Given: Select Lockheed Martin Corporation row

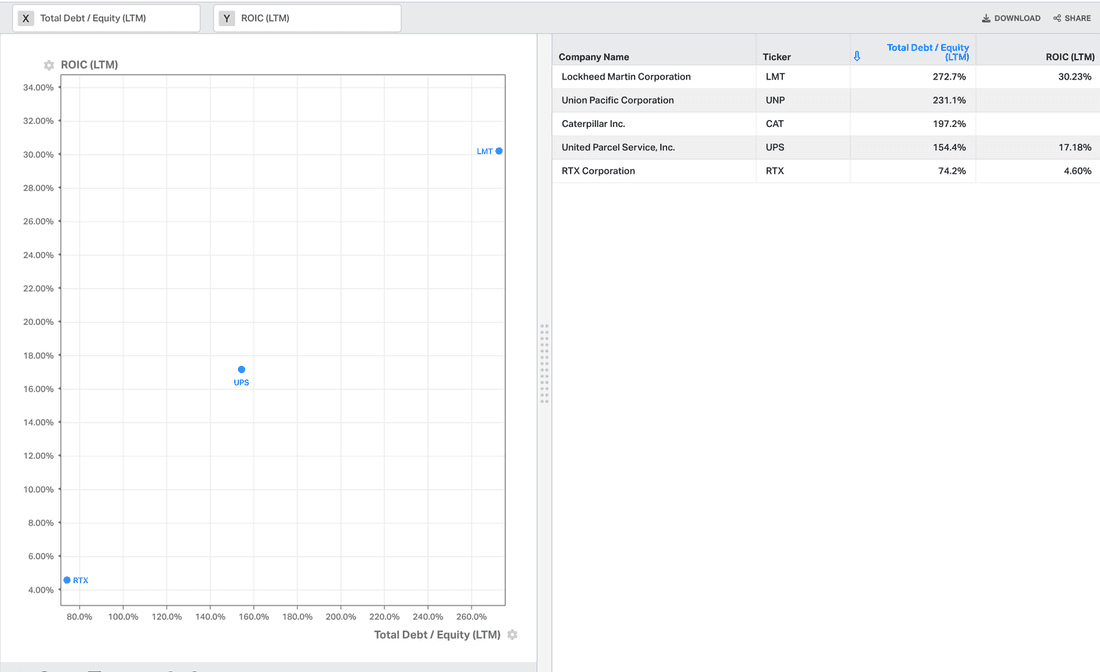Looking at the screenshot, I should point(826,76).
